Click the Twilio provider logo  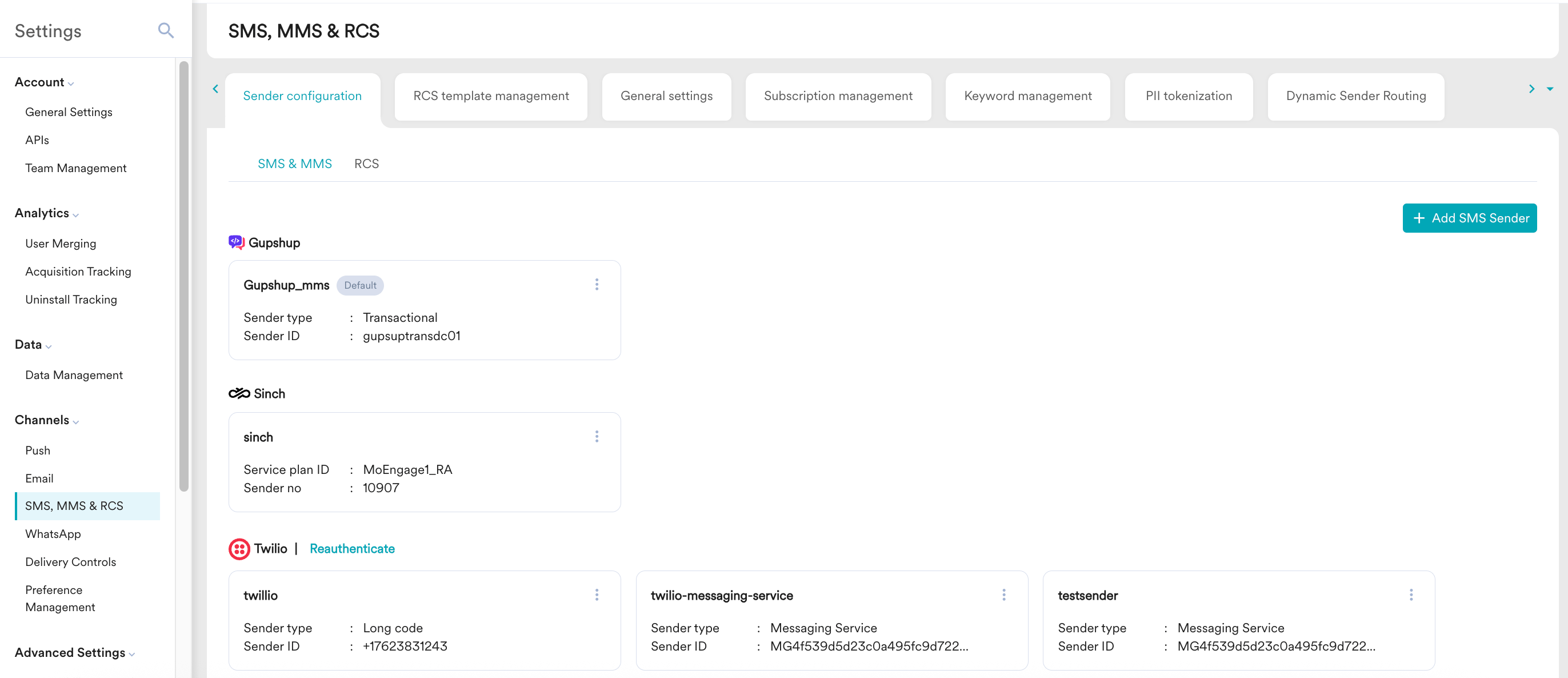(239, 549)
